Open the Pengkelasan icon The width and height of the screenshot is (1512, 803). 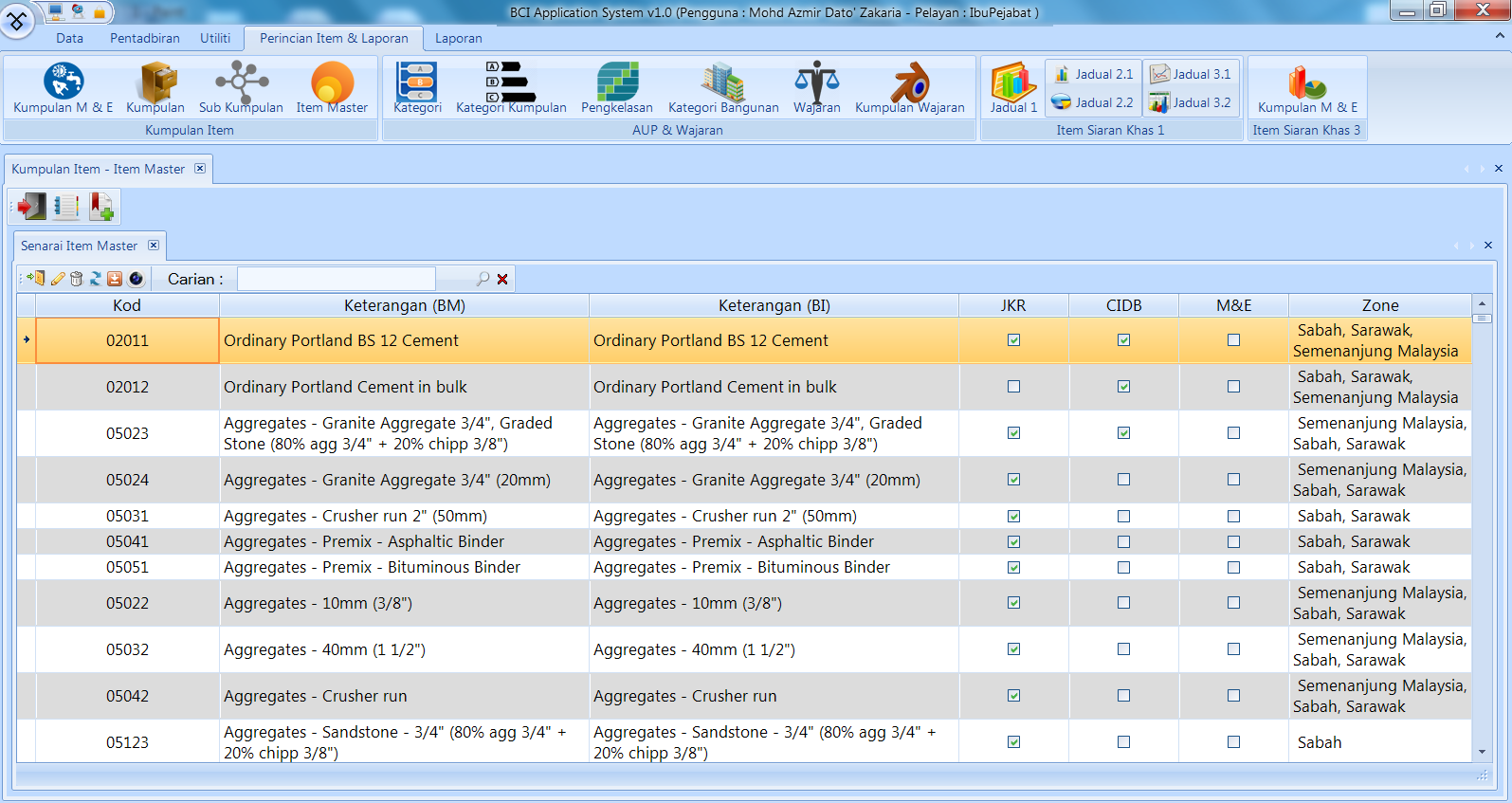(617, 88)
